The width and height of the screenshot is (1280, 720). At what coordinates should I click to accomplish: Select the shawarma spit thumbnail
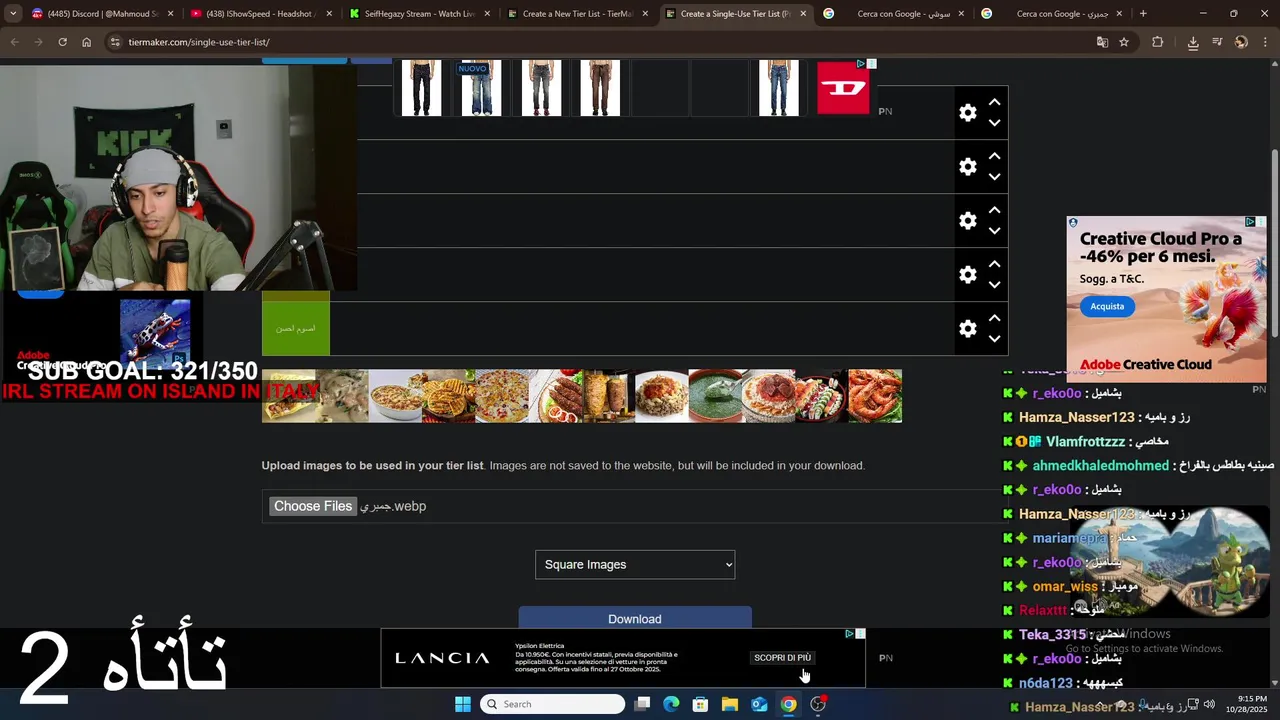coord(608,396)
